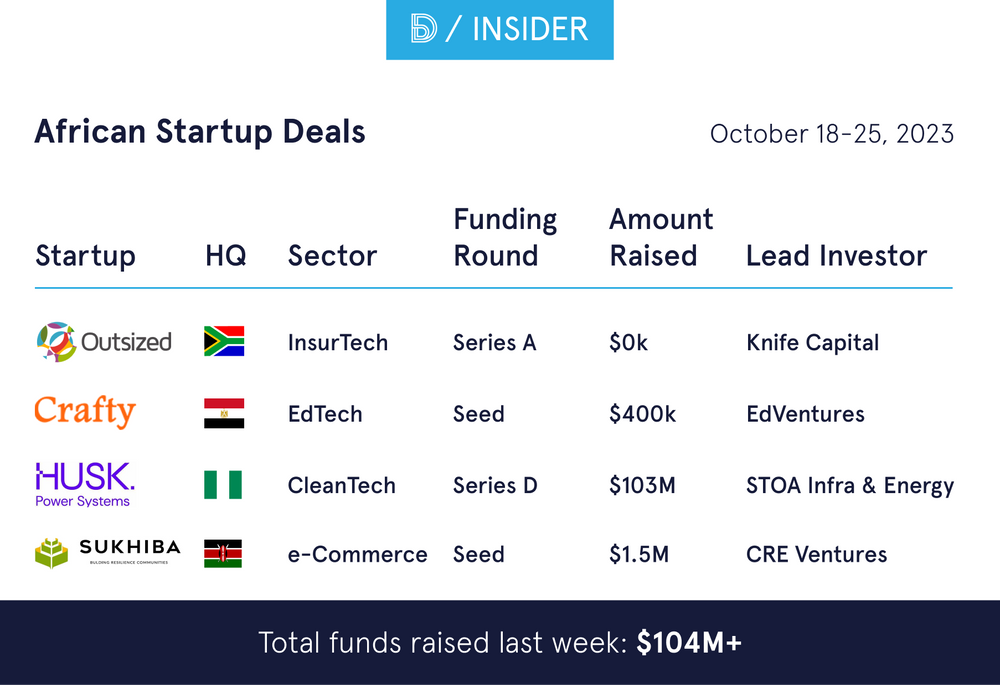
Task: Click STOA Infra & Energy investor
Action: pos(849,486)
